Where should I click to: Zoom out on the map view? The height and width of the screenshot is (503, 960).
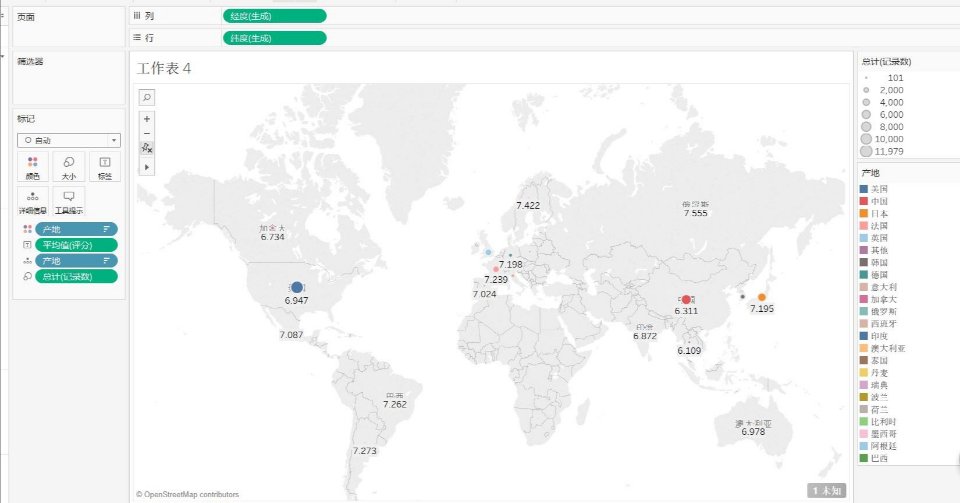(147, 134)
